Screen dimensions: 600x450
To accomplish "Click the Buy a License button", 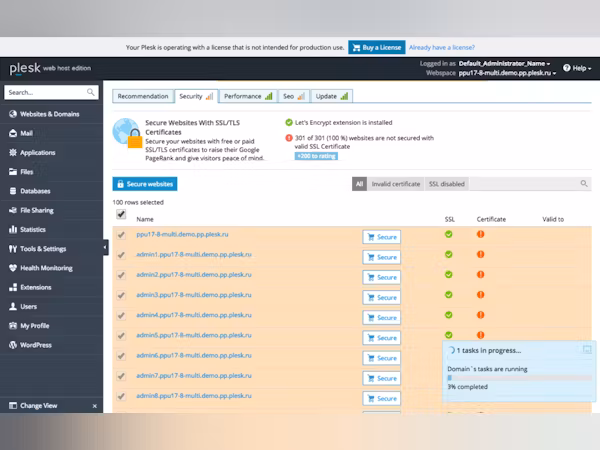I will 377,47.
